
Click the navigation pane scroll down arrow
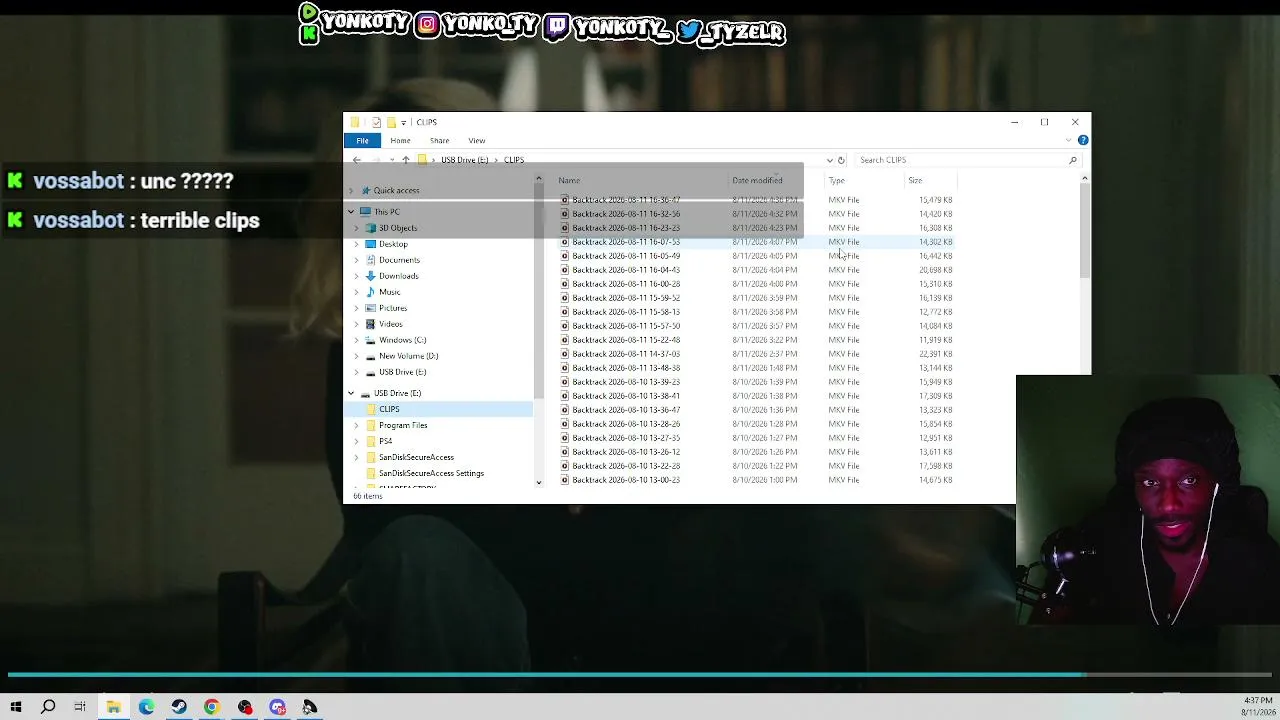tap(538, 483)
